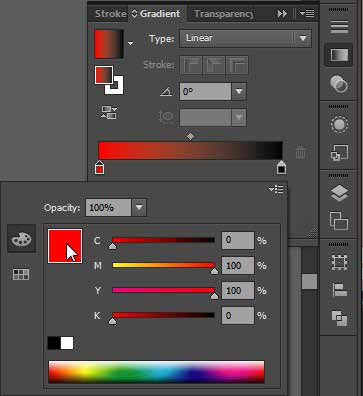
Task: Open the Pathfinder panel icon in dock
Action: pyautogui.click(x=339, y=318)
